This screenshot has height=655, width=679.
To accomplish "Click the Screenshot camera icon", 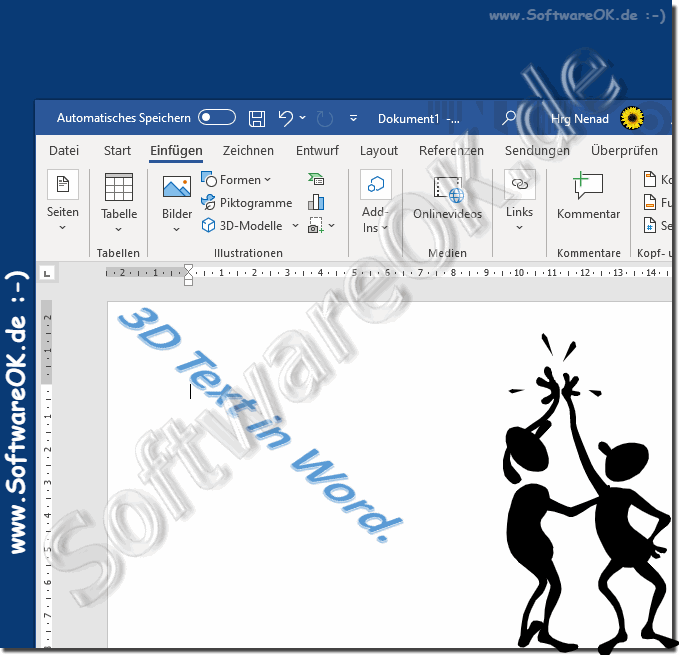I will point(315,226).
